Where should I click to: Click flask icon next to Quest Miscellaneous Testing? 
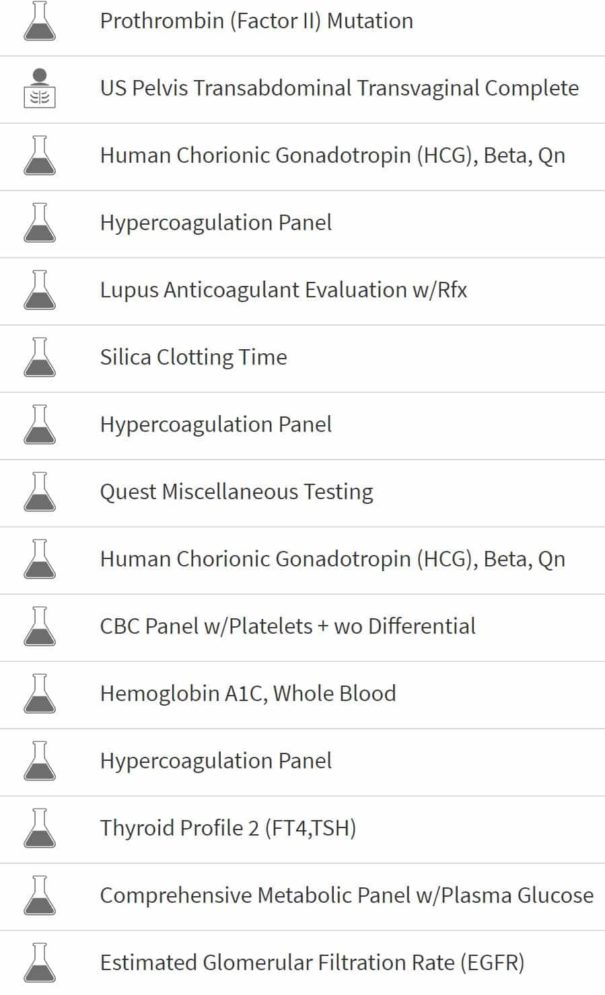39,492
